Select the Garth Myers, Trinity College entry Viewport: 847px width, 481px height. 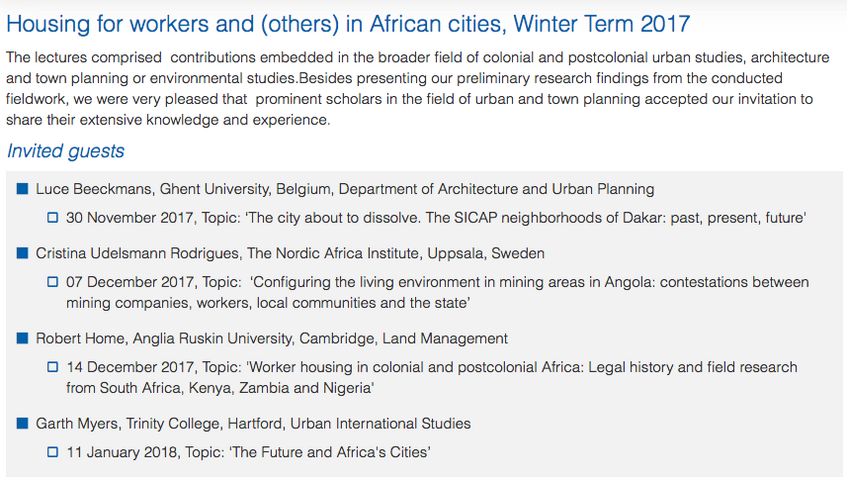(253, 424)
